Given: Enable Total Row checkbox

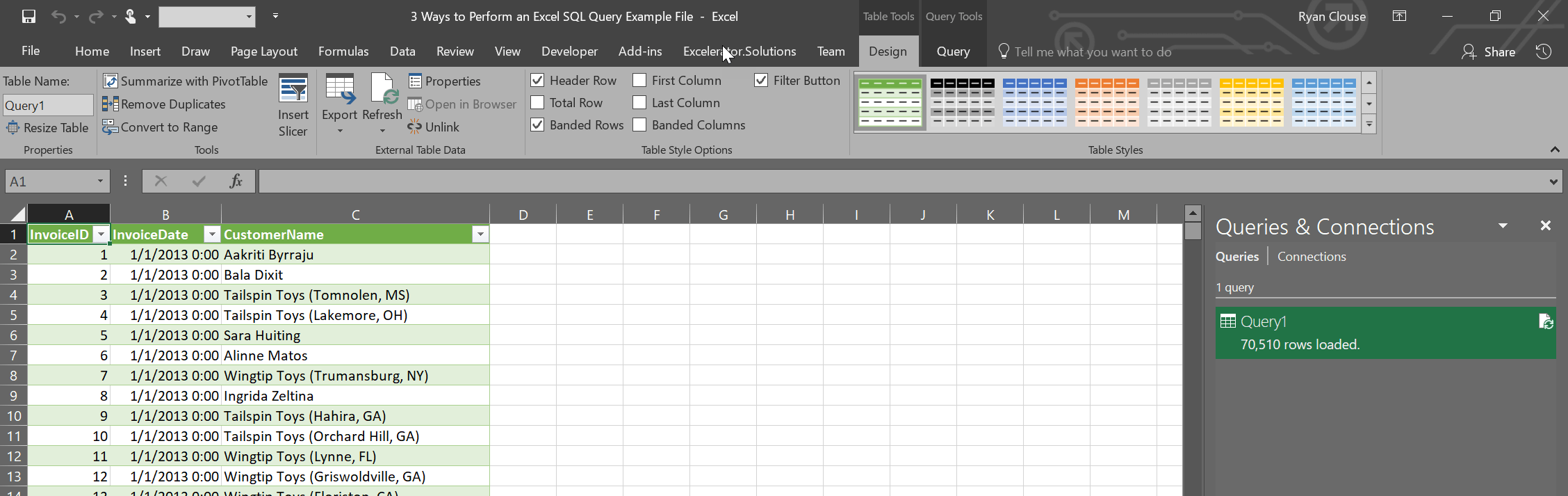Looking at the screenshot, I should point(537,102).
